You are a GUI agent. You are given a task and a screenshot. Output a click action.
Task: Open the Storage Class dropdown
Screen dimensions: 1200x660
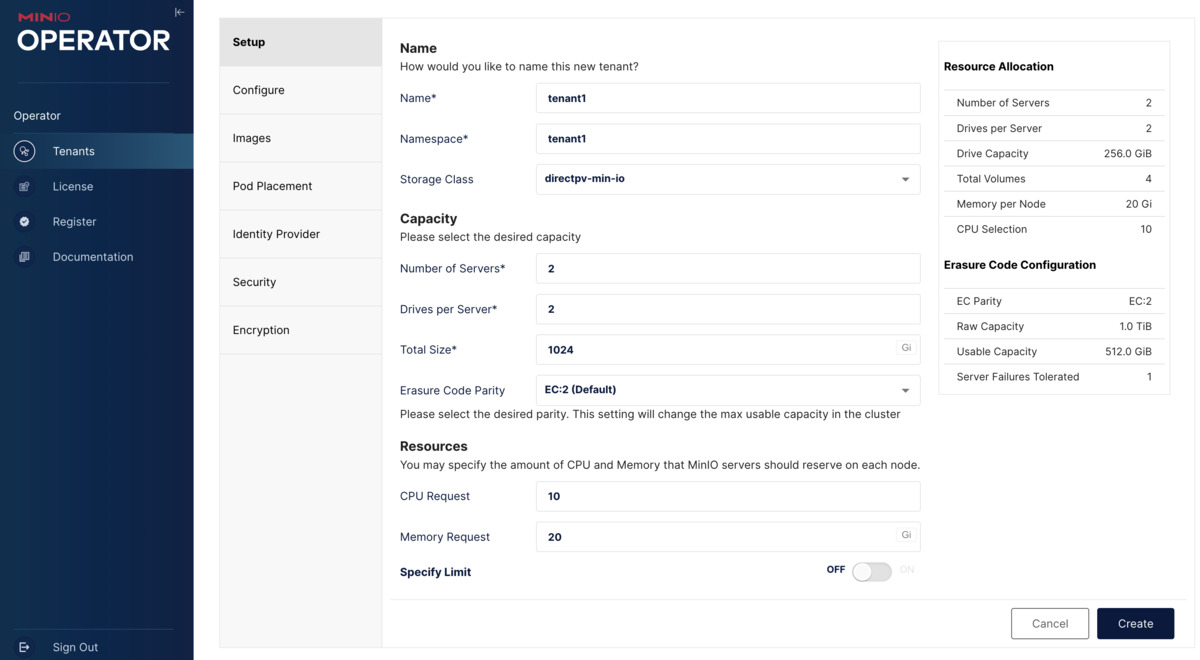(728, 179)
